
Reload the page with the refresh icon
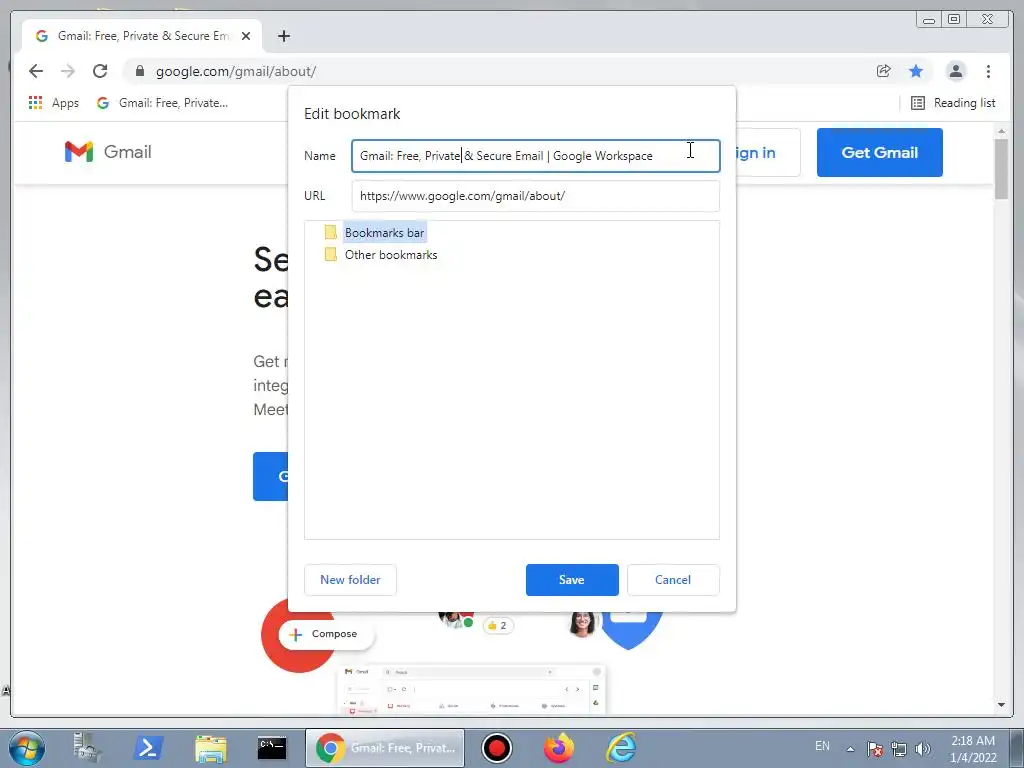(100, 71)
